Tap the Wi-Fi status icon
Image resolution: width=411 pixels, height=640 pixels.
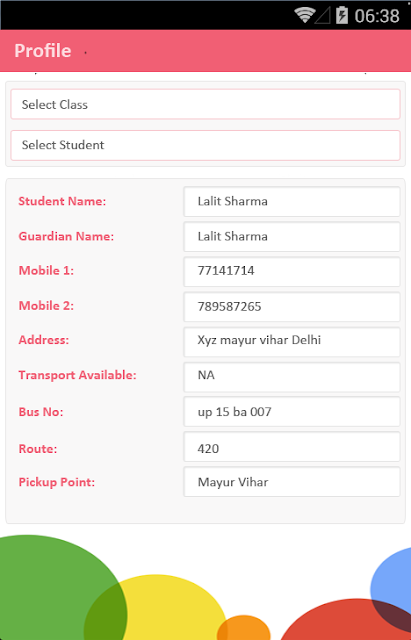(304, 15)
